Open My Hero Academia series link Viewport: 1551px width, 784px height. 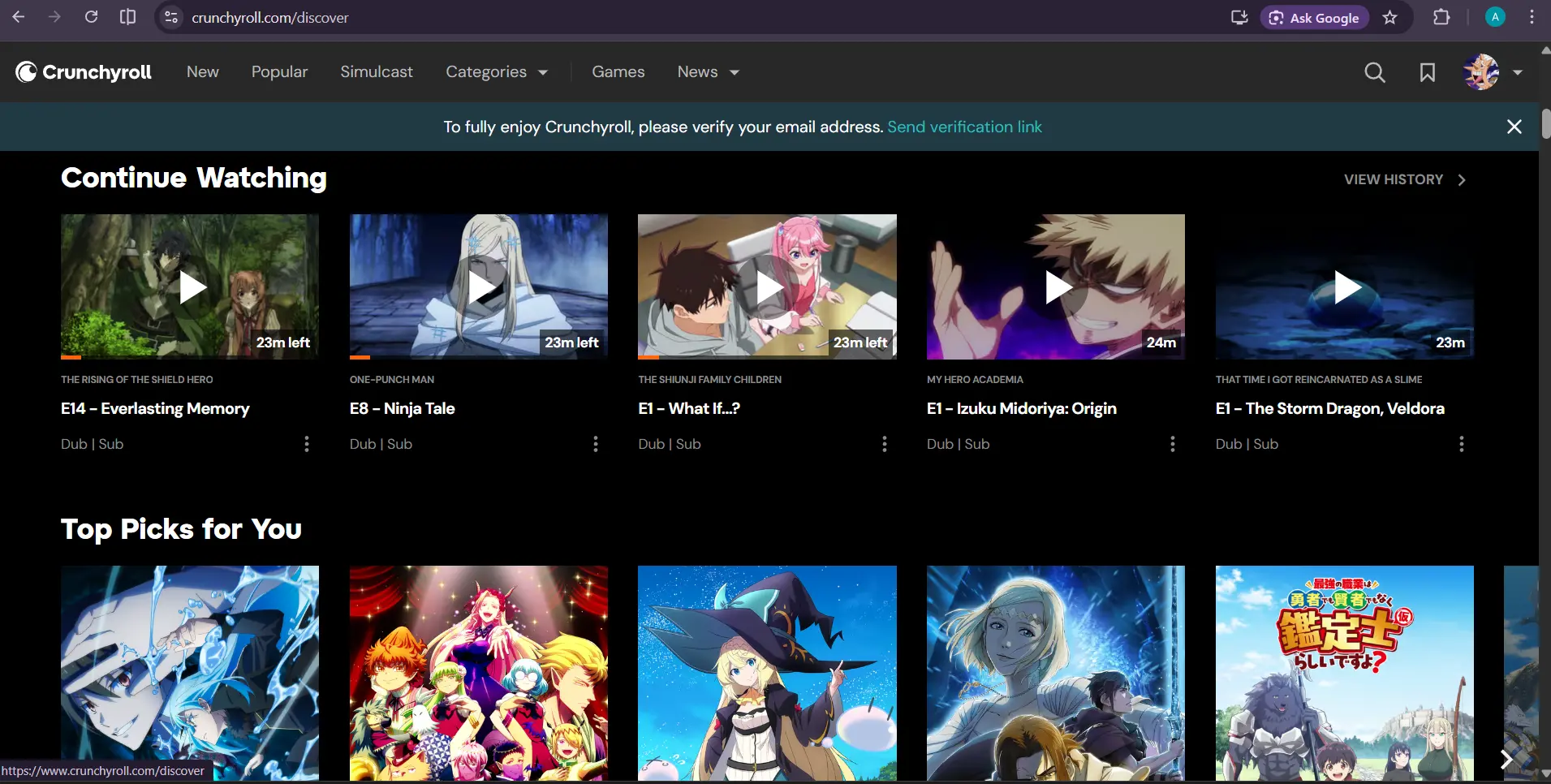(x=975, y=380)
